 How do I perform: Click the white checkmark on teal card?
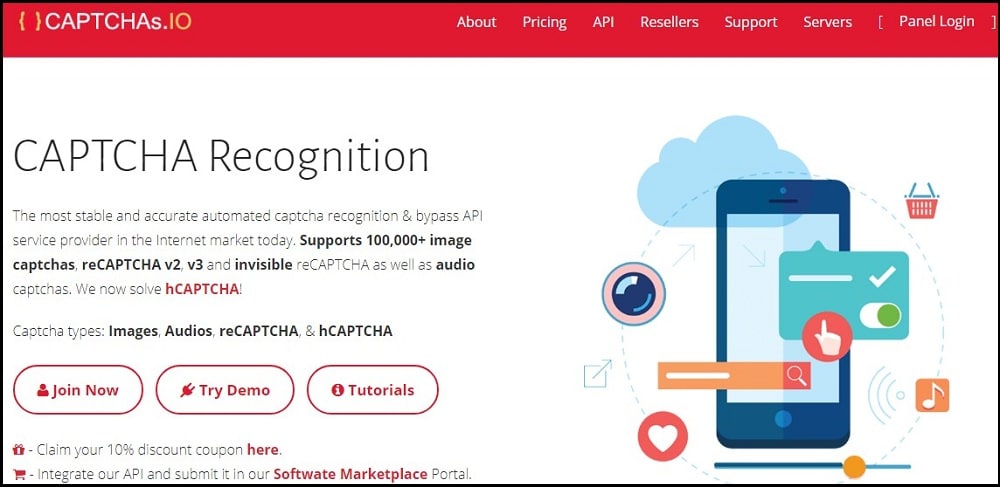tap(882, 277)
